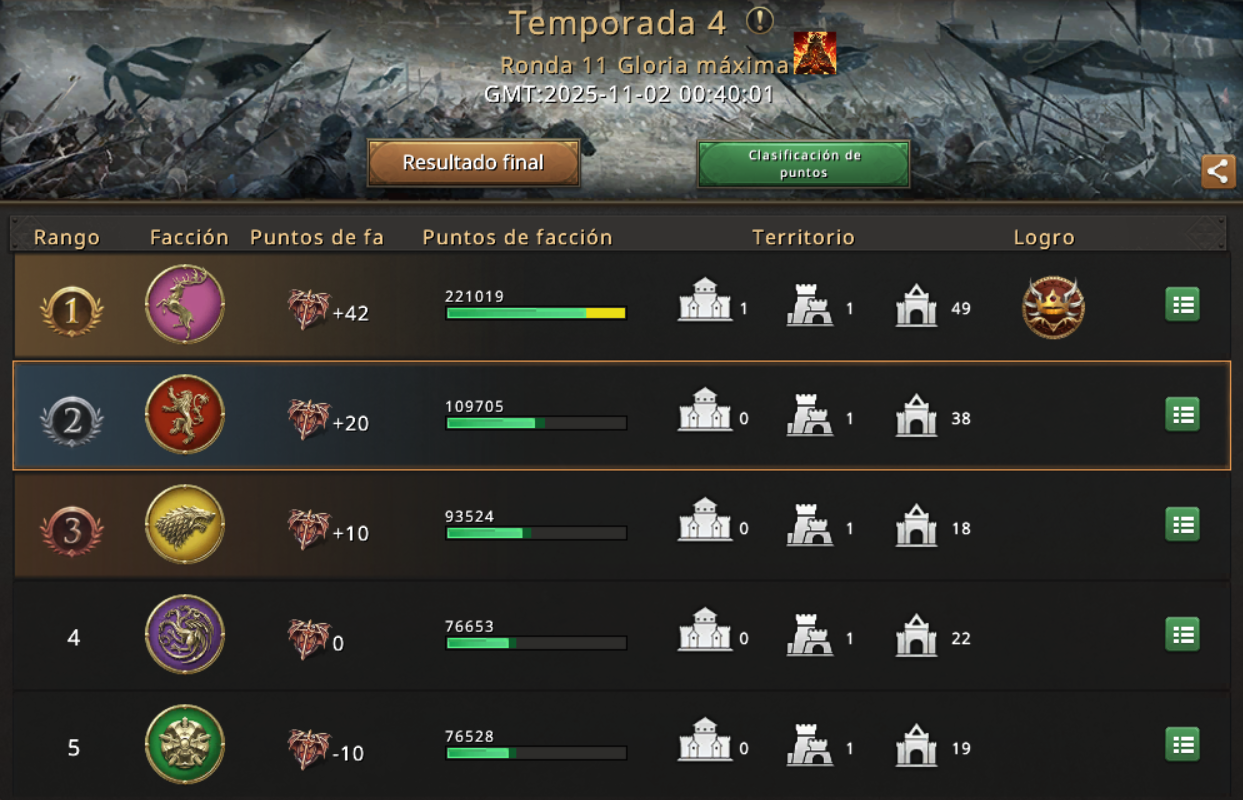Click the Territorio column header
This screenshot has width=1243, height=800.
pos(804,237)
